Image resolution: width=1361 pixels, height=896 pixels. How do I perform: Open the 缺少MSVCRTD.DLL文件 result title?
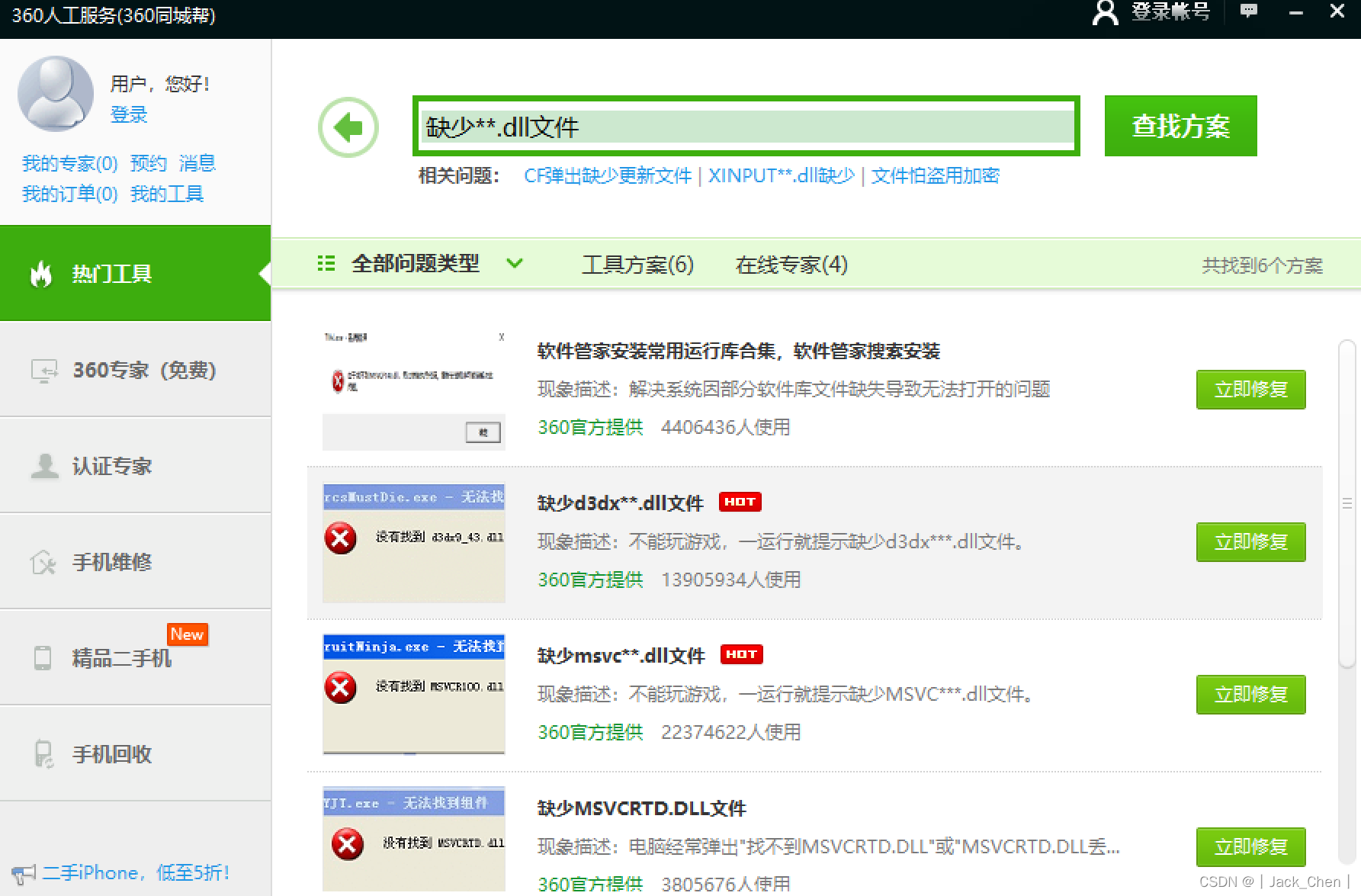(x=642, y=808)
